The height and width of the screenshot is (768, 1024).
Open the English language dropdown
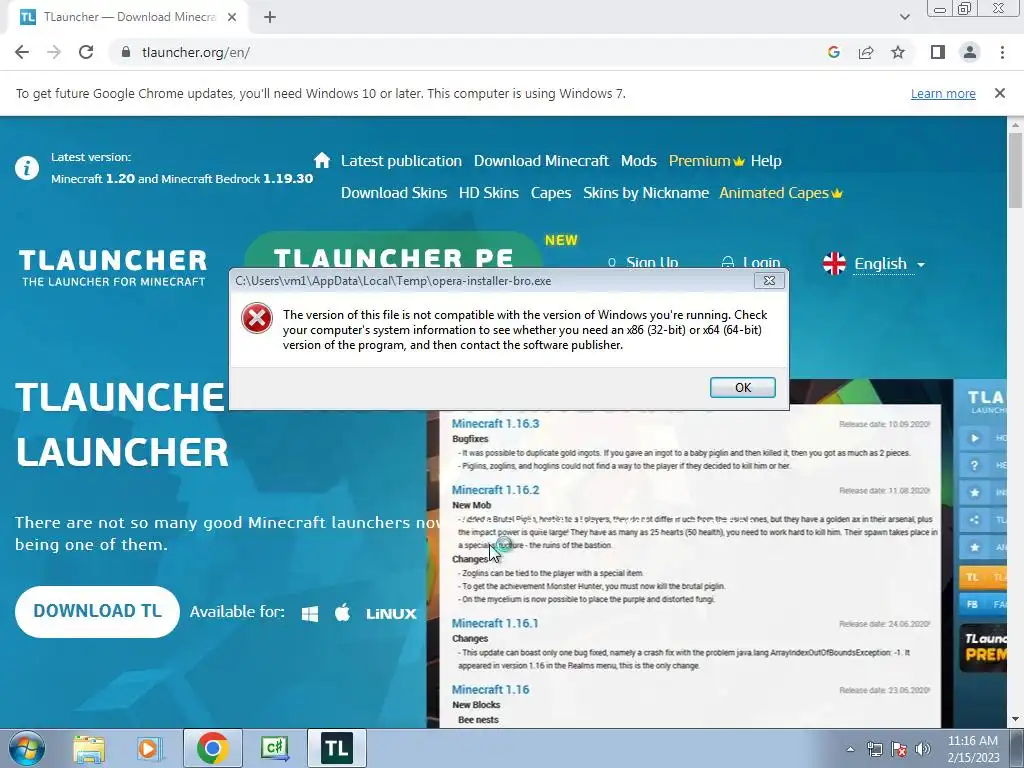[889, 264]
